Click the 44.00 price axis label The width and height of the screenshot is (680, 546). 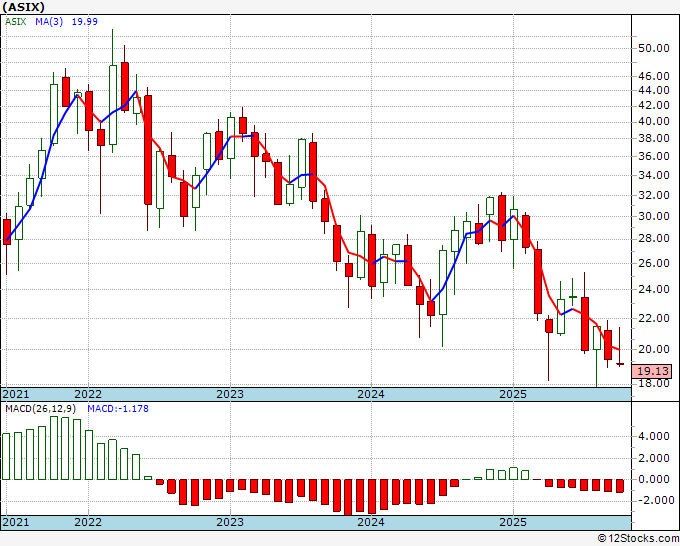[654, 90]
